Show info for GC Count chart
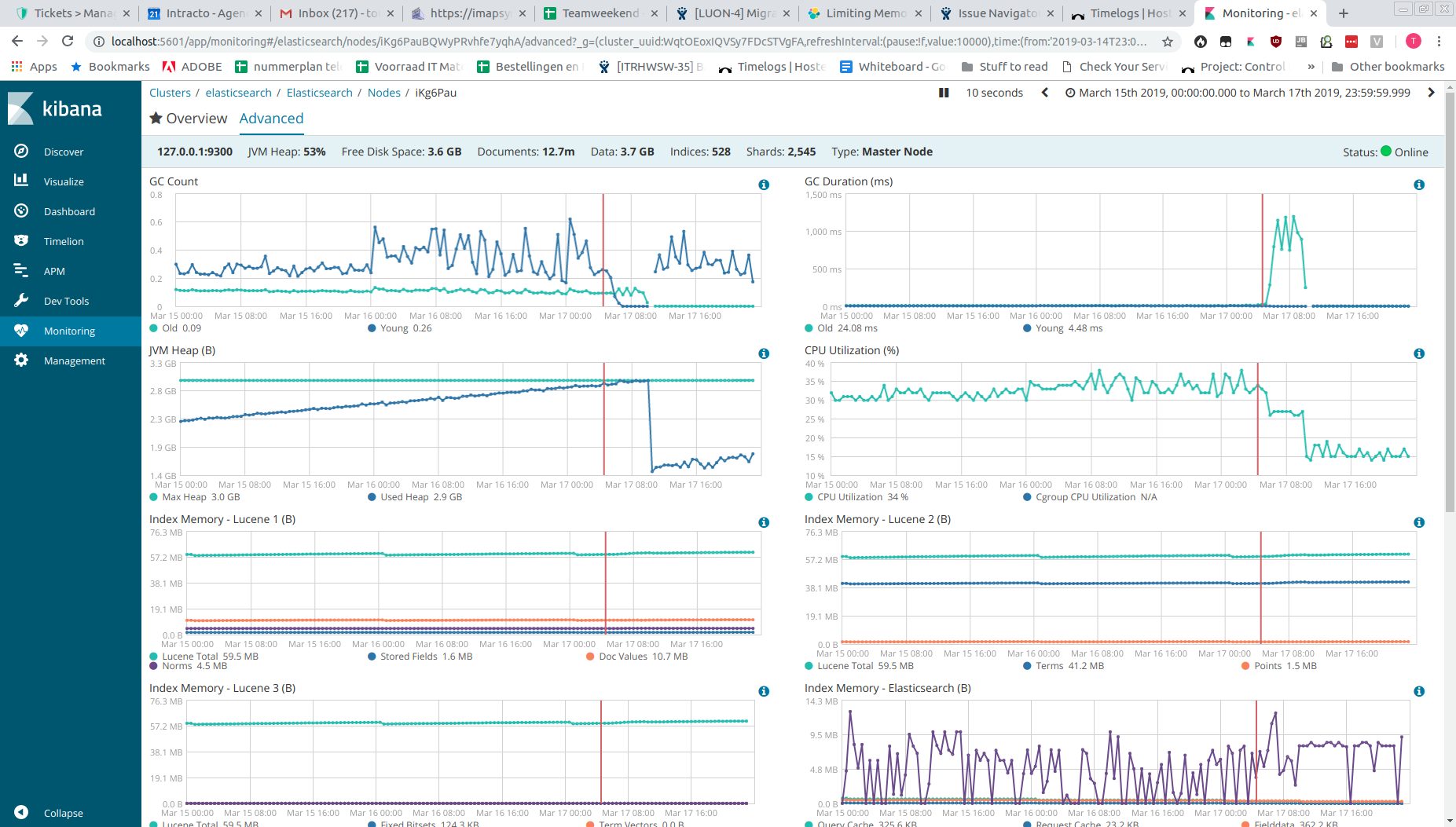Screen dimensions: 1456x827 coord(764,185)
